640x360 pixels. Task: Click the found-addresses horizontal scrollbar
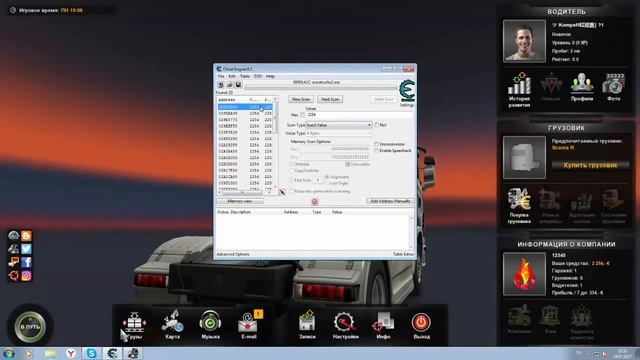(x=244, y=193)
